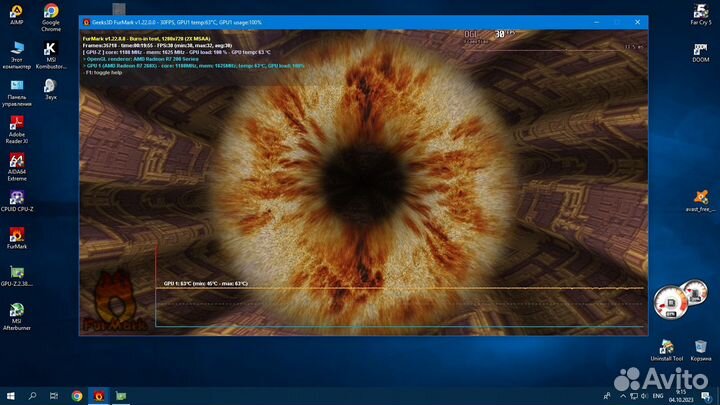Viewport: 720px width, 405px height.
Task: Click the FurMark taskbar button
Action: (99, 395)
